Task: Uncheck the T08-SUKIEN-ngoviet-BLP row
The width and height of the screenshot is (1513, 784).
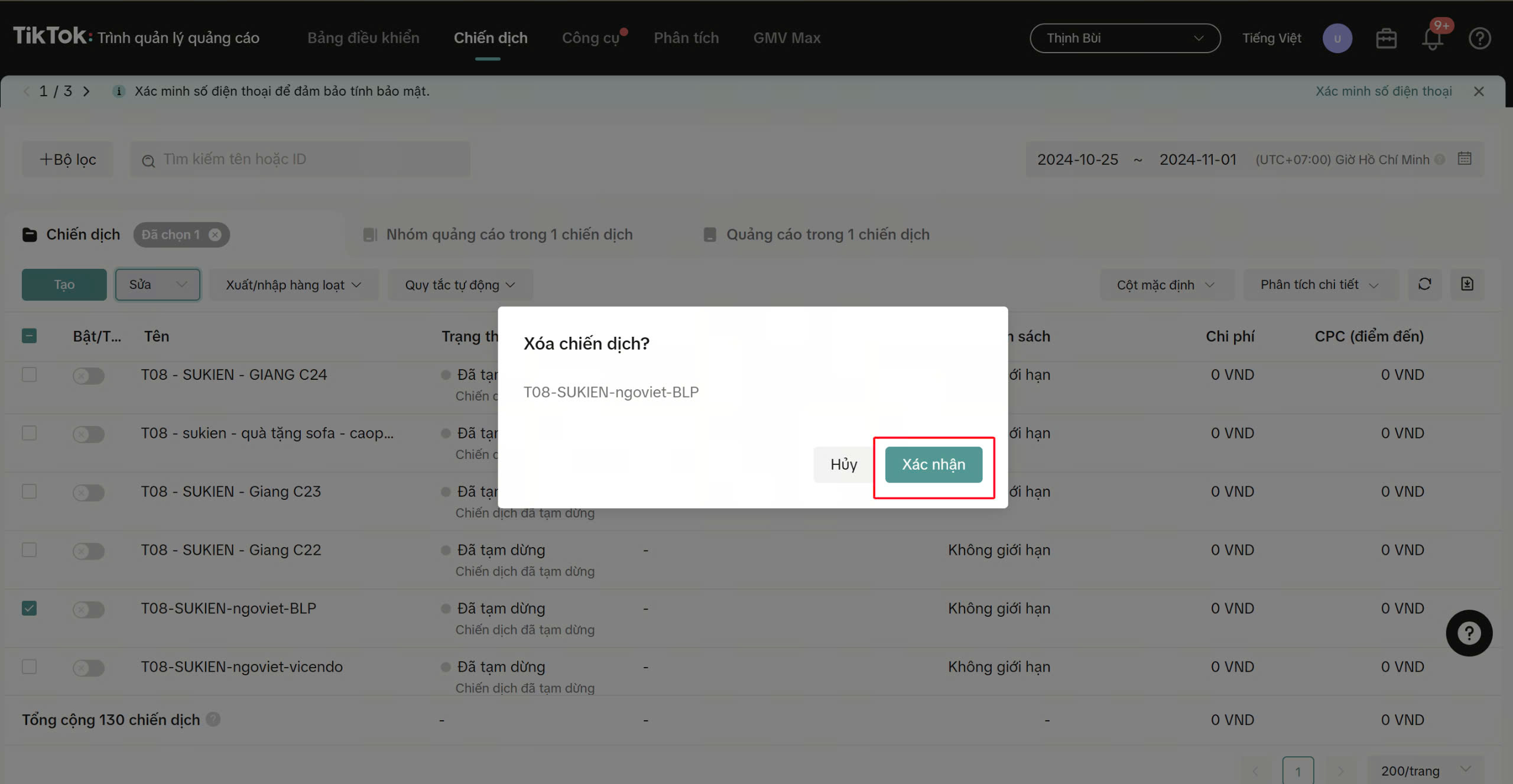Action: click(x=29, y=608)
